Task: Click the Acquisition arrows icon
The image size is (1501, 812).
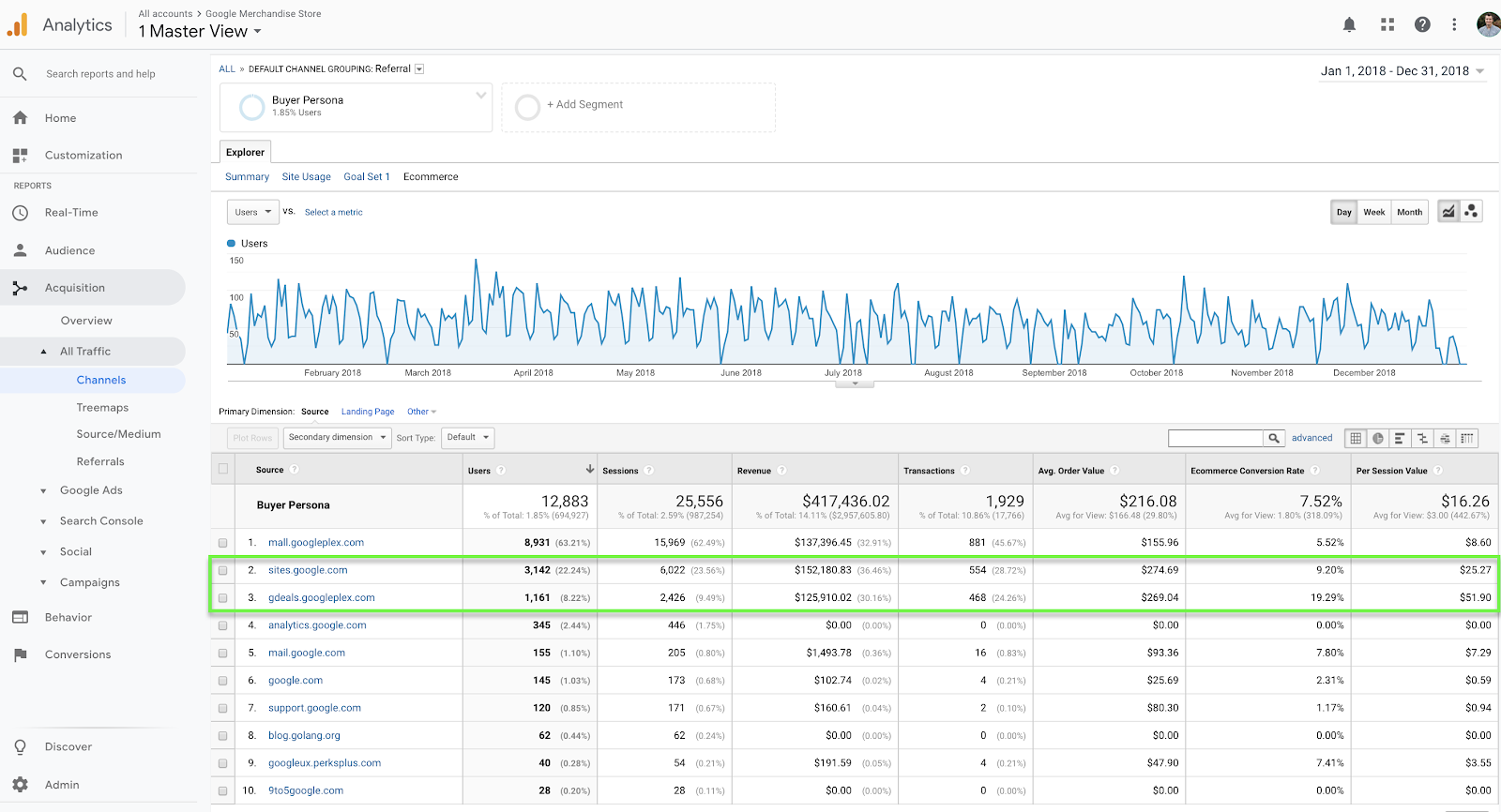Action: (20, 288)
